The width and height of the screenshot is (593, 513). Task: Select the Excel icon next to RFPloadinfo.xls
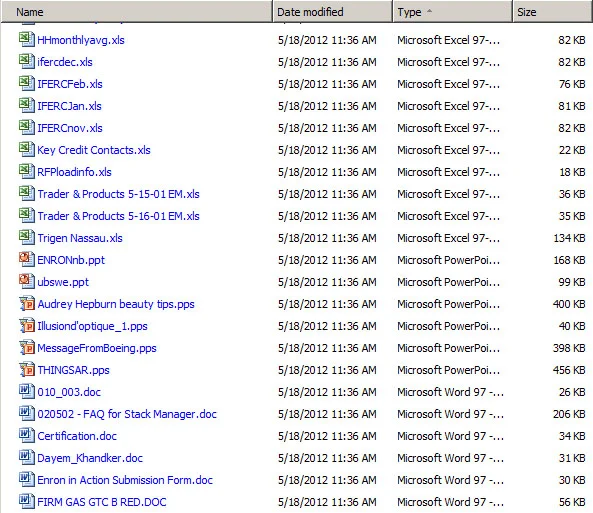click(26, 171)
